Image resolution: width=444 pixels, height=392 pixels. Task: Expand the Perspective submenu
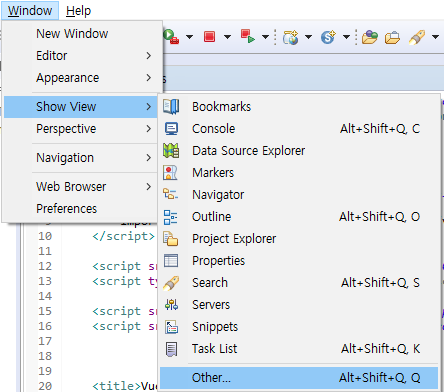point(81,129)
